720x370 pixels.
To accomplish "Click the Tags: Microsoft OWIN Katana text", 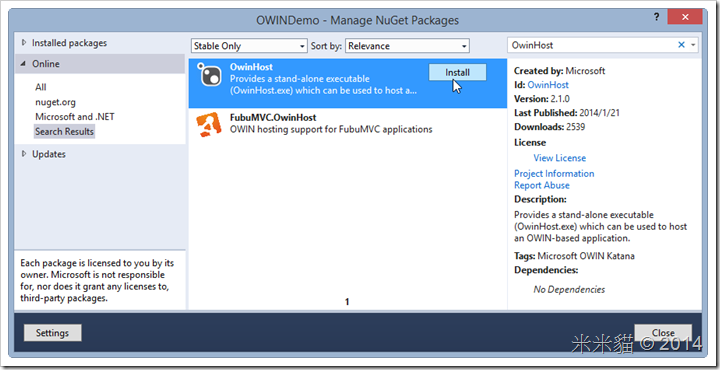I will [574, 256].
